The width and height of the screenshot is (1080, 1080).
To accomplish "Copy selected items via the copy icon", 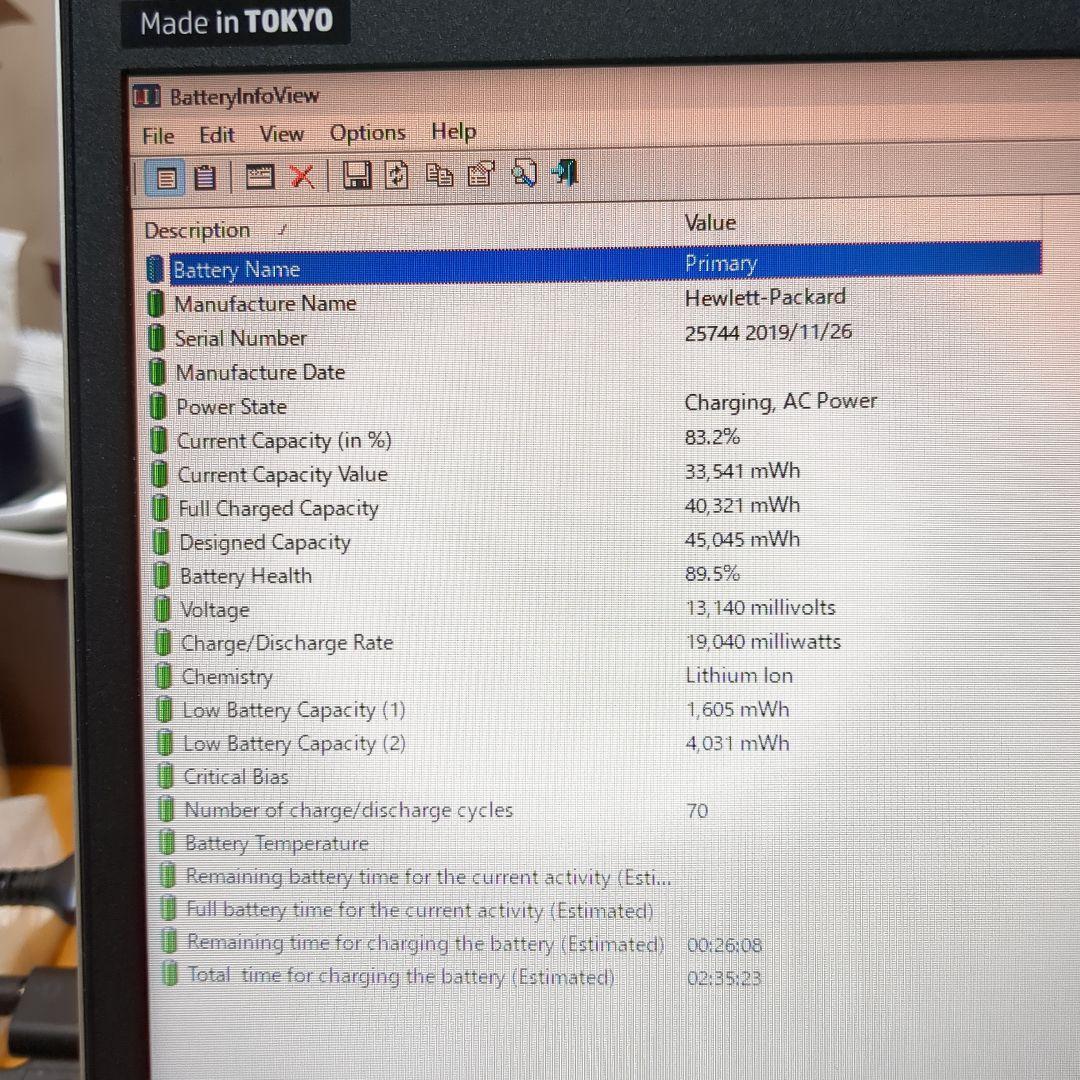I will point(437,174).
